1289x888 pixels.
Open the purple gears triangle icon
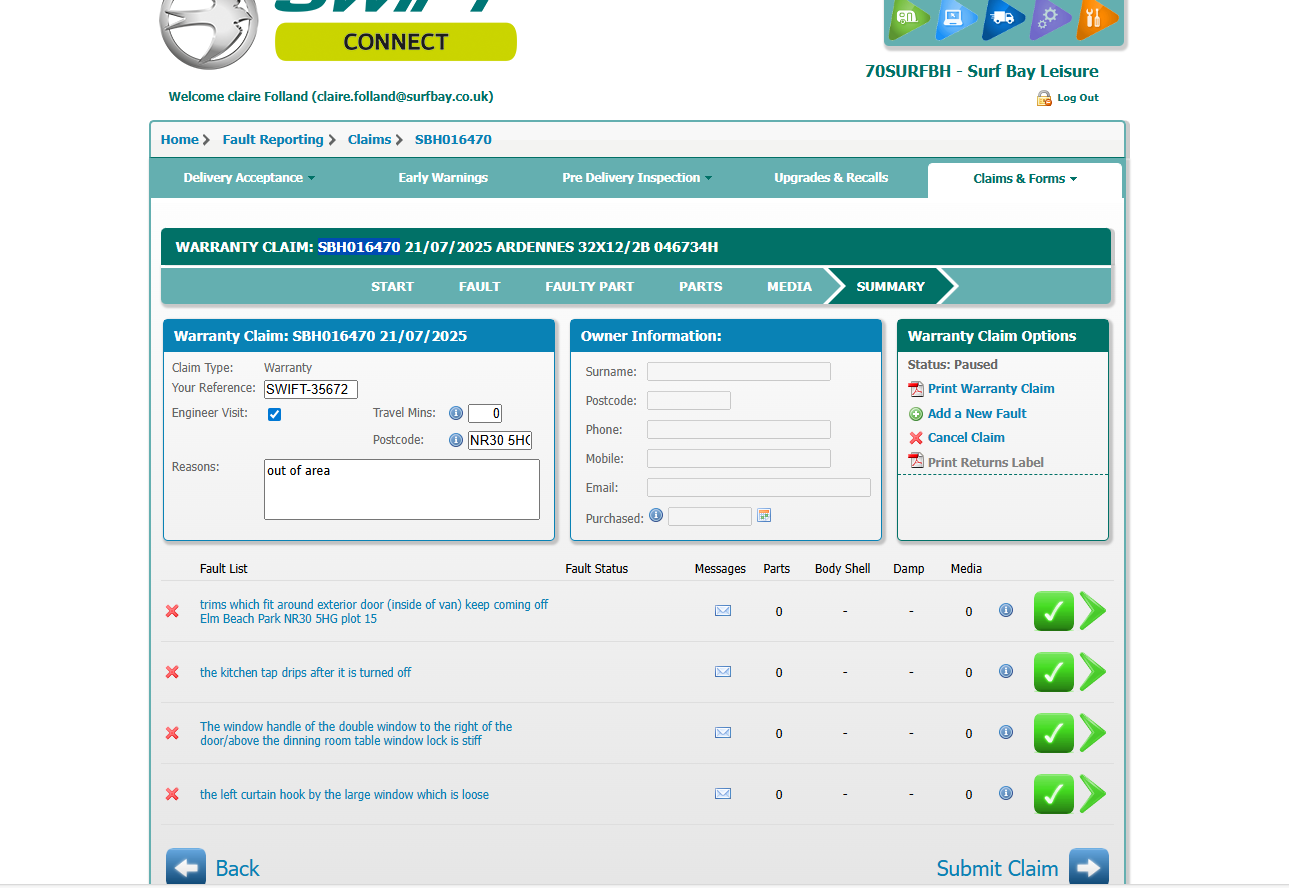(x=1050, y=18)
